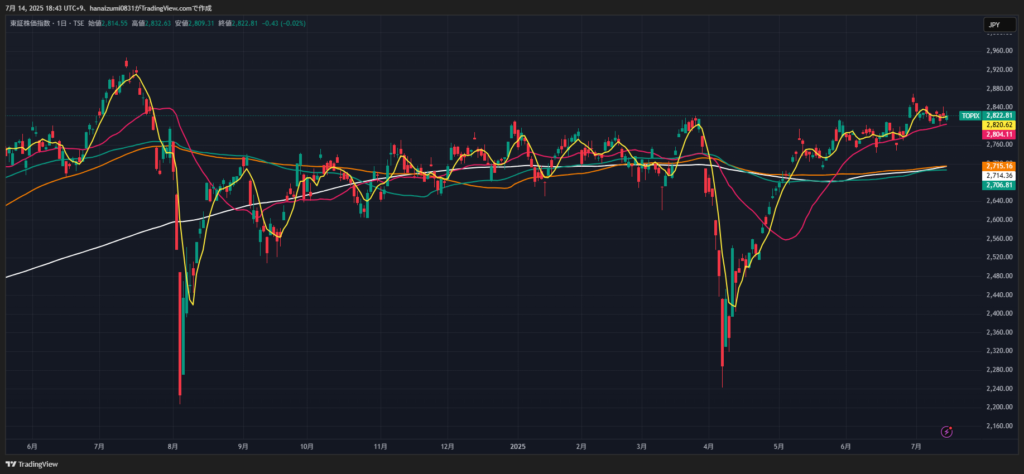Click the TOPIX symbol price label
The image size is (1024, 474).
tap(970, 116)
